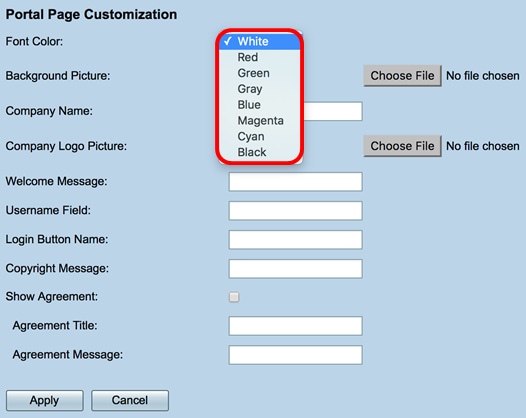Focus the Agreement Message input field

tap(296, 355)
